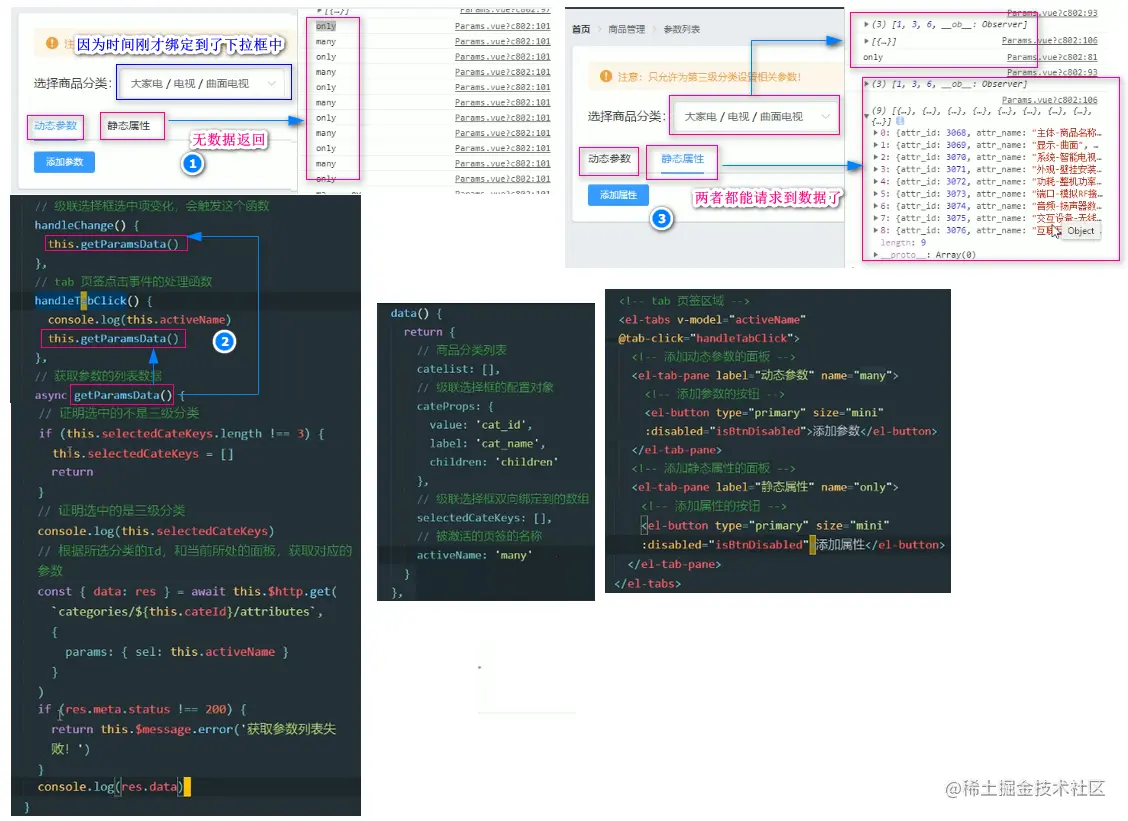Click the Object tooltip in console
The image size is (1128, 821).
click(x=1081, y=231)
